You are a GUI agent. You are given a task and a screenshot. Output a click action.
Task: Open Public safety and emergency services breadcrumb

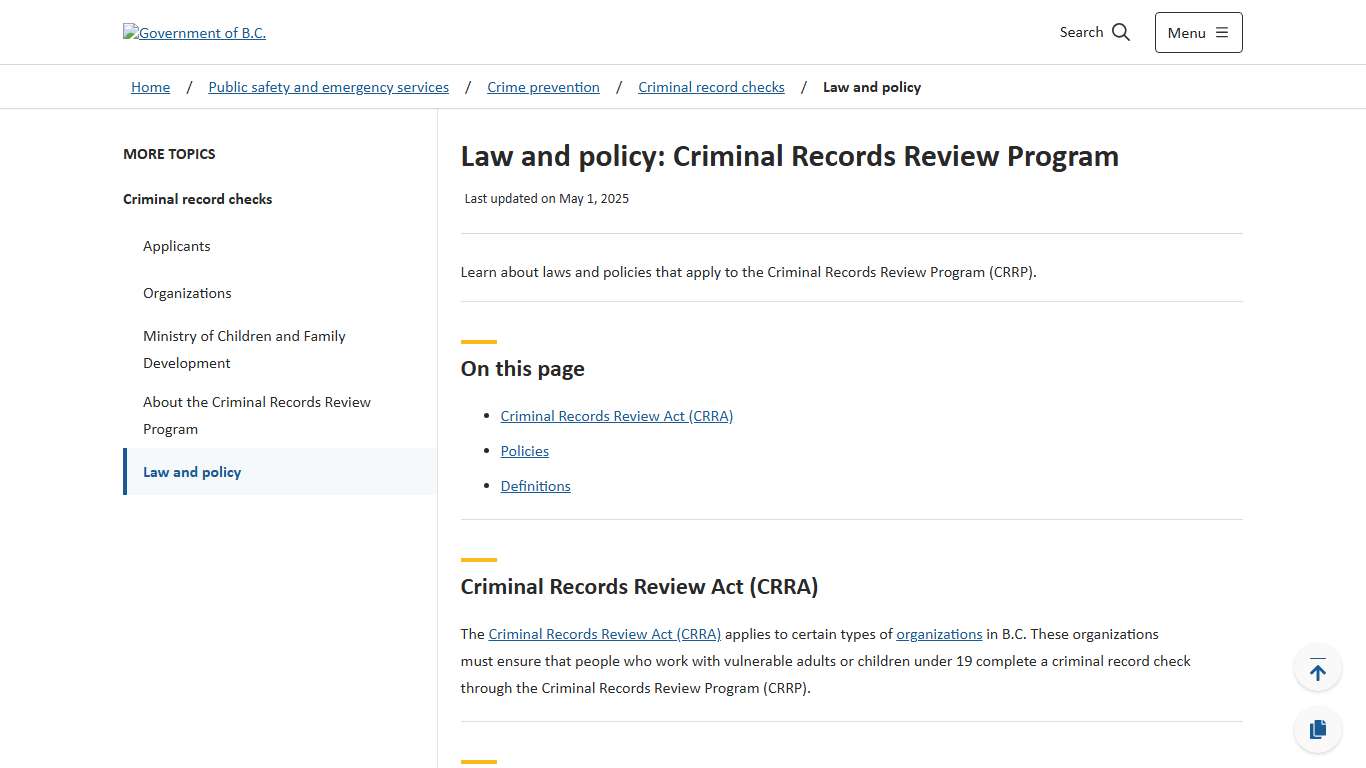[328, 87]
